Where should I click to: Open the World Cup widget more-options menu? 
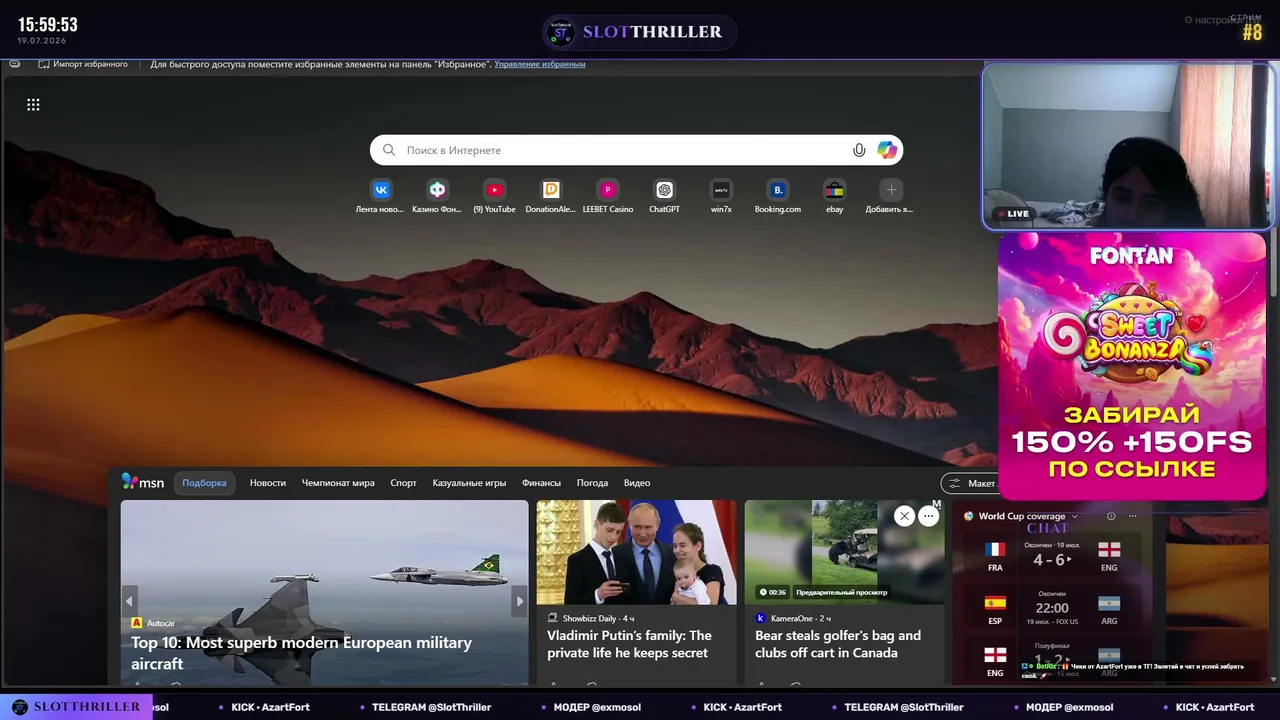point(1133,516)
